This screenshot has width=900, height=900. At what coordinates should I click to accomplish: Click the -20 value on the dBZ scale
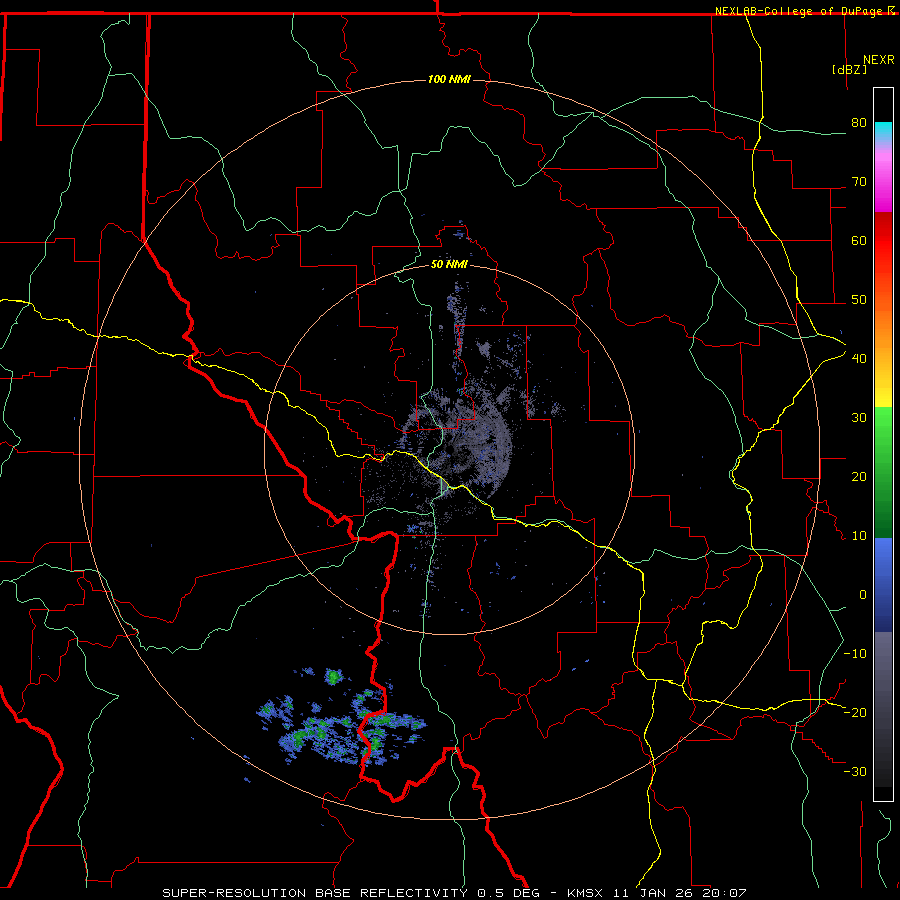tap(855, 712)
